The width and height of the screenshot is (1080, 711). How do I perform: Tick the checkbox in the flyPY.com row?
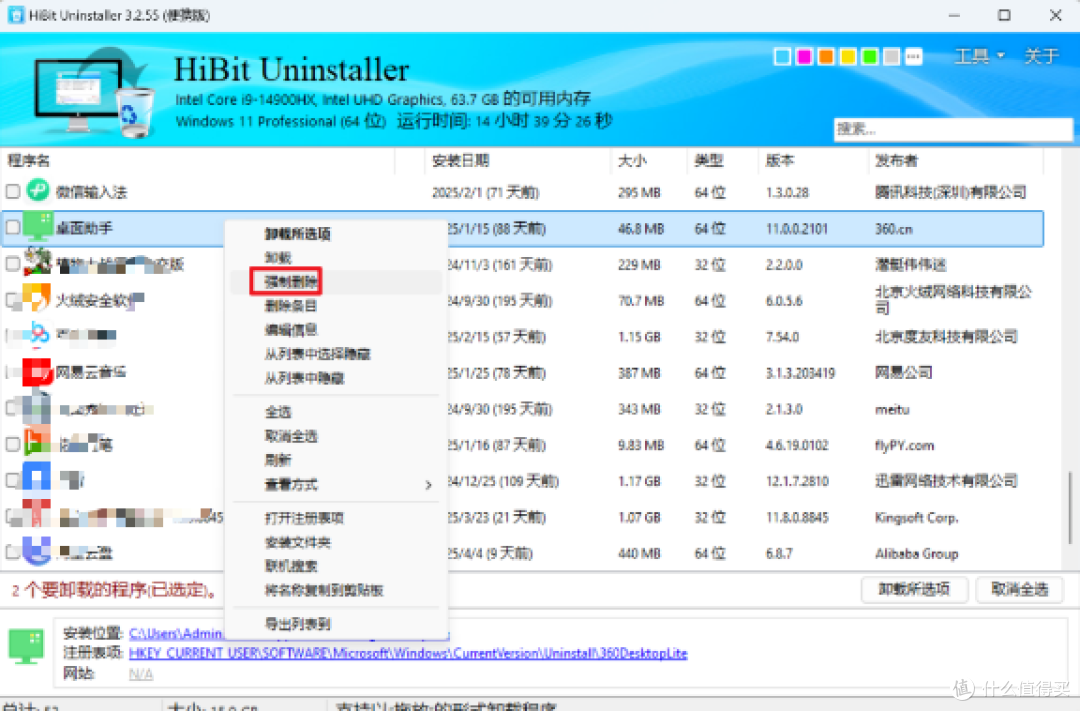coord(12,444)
